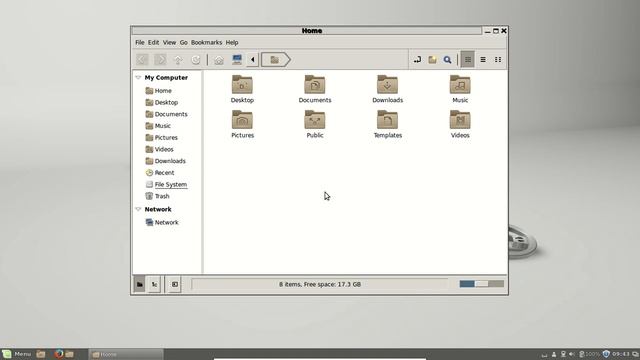Launch Firefox from the panel
This screenshot has width=640, height=360.
[59, 354]
